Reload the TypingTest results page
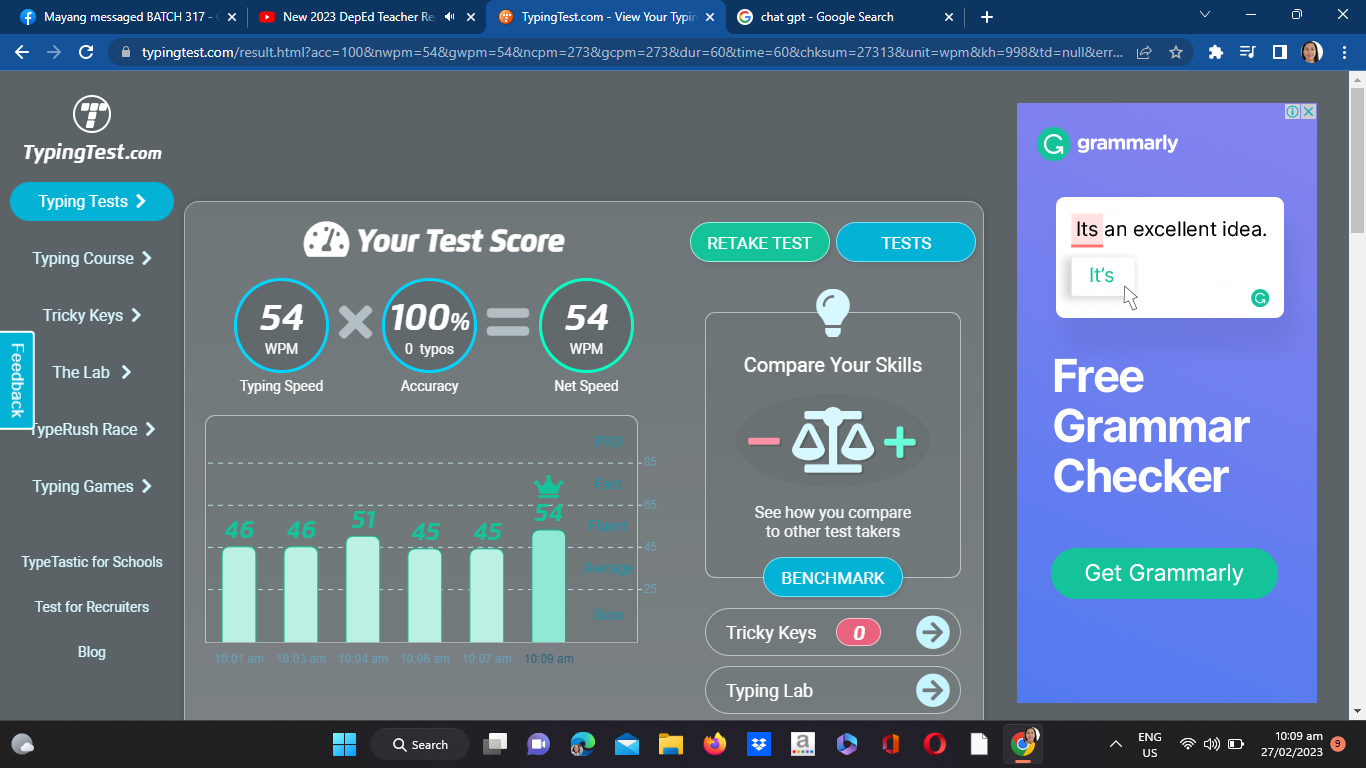Viewport: 1366px width, 768px height. [86, 52]
